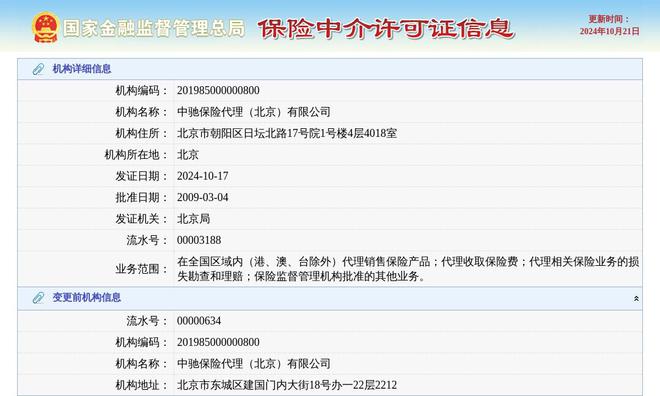Select the serial number 00003188
The image size is (660, 396).
tap(199, 240)
